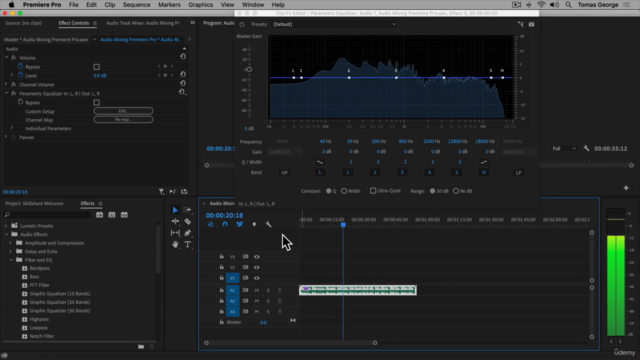Toggle HP high-pass band button
Screen dimensions: 640x360
pos(284,173)
